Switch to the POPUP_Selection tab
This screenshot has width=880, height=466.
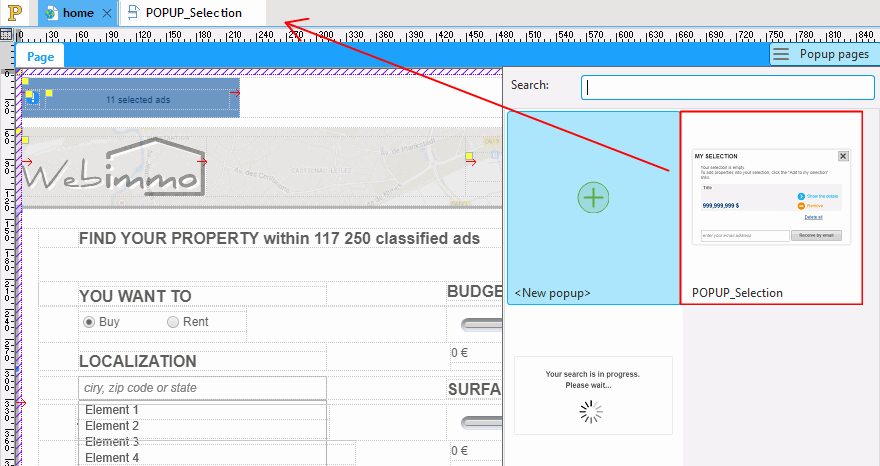pos(193,13)
